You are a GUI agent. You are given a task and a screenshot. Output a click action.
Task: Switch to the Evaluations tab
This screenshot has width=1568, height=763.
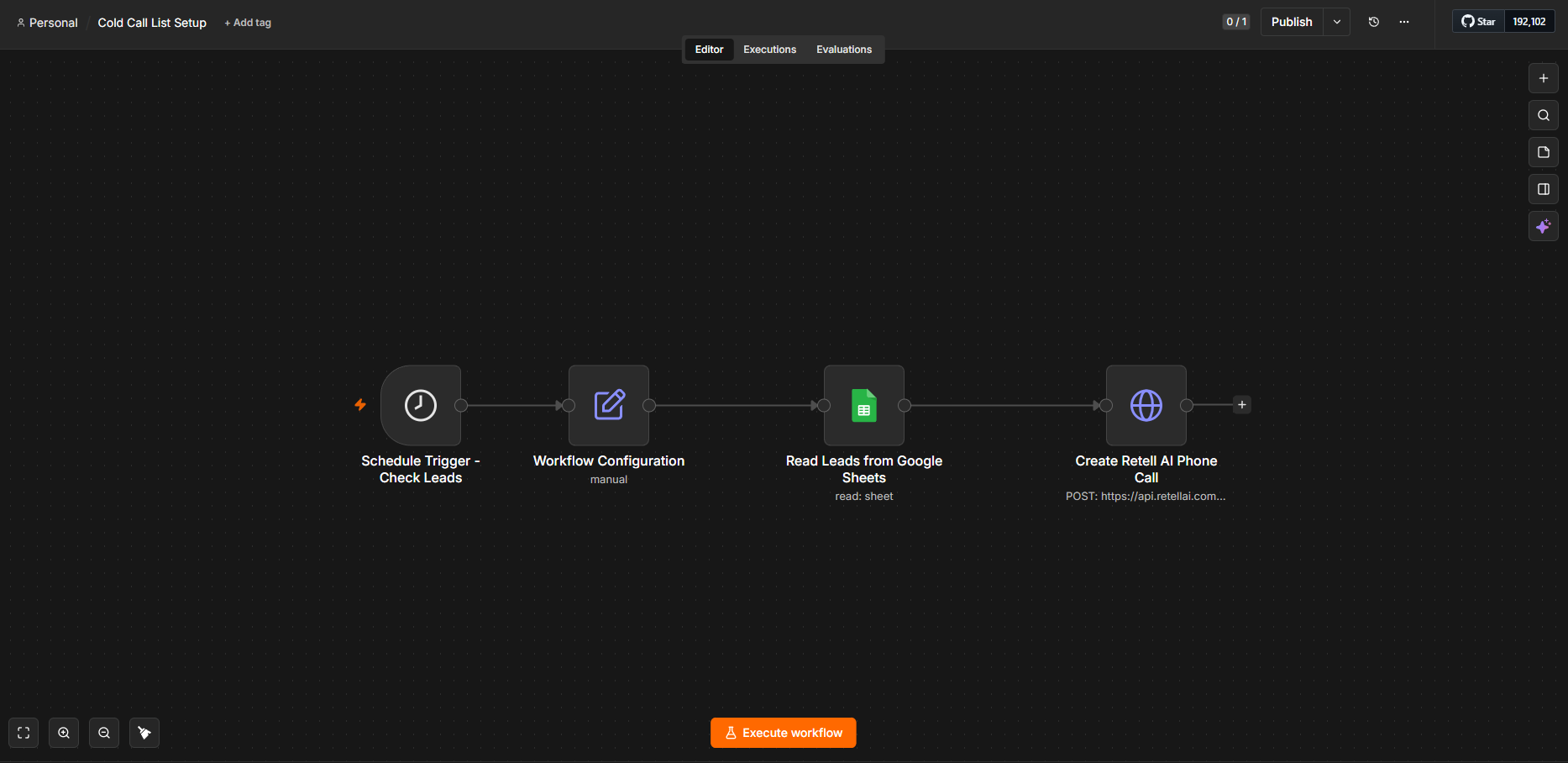click(844, 50)
